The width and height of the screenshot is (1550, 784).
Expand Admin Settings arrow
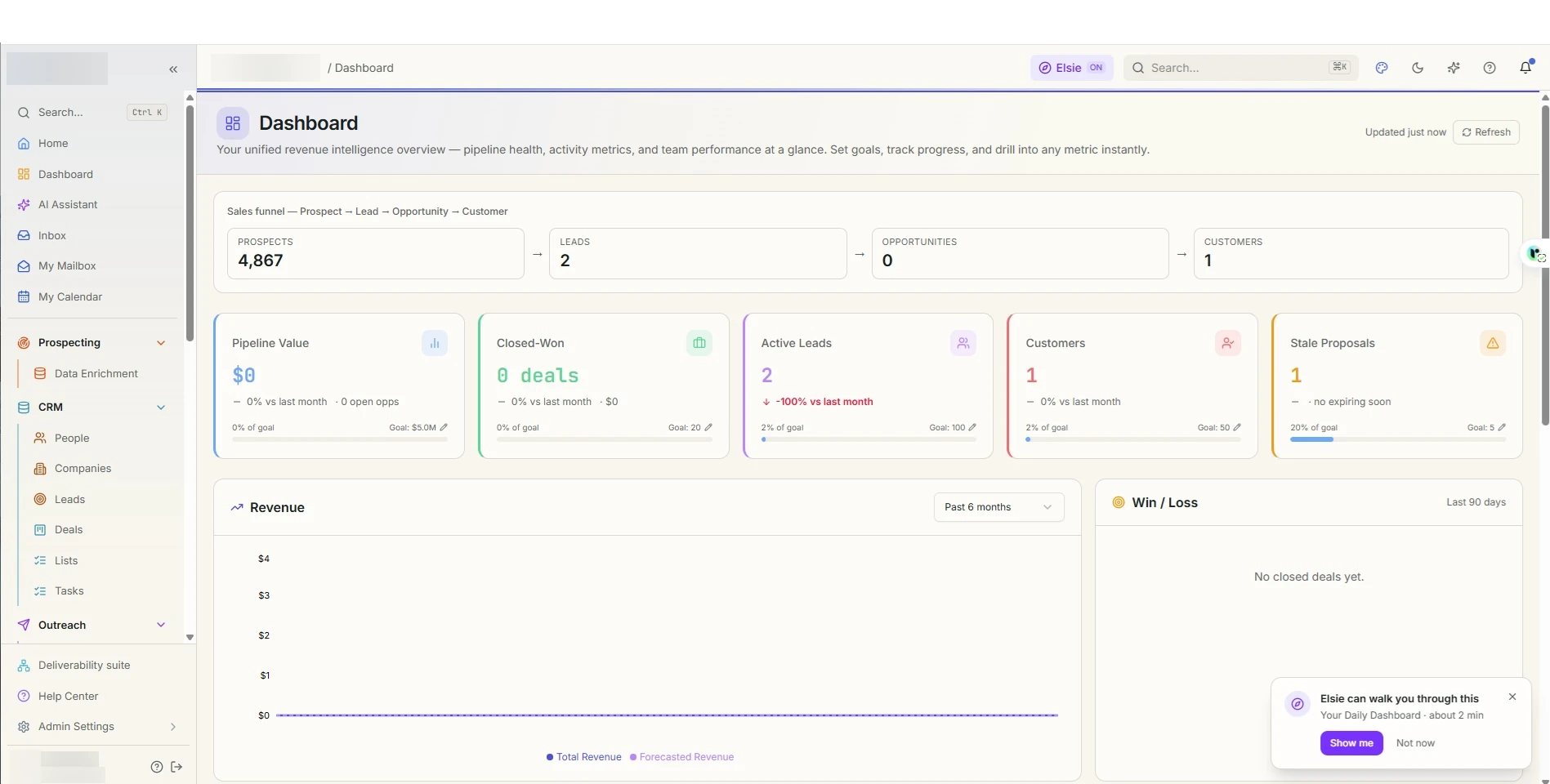[172, 727]
